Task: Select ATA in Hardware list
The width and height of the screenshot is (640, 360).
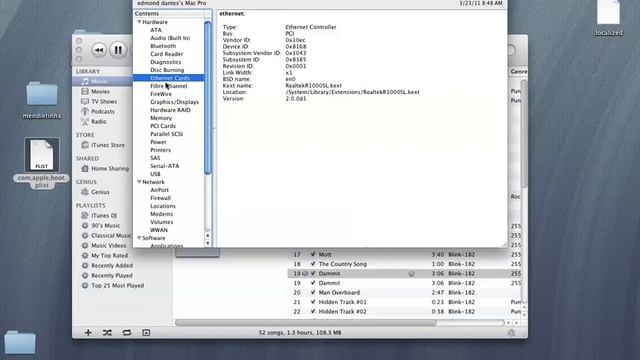Action: 156,30
